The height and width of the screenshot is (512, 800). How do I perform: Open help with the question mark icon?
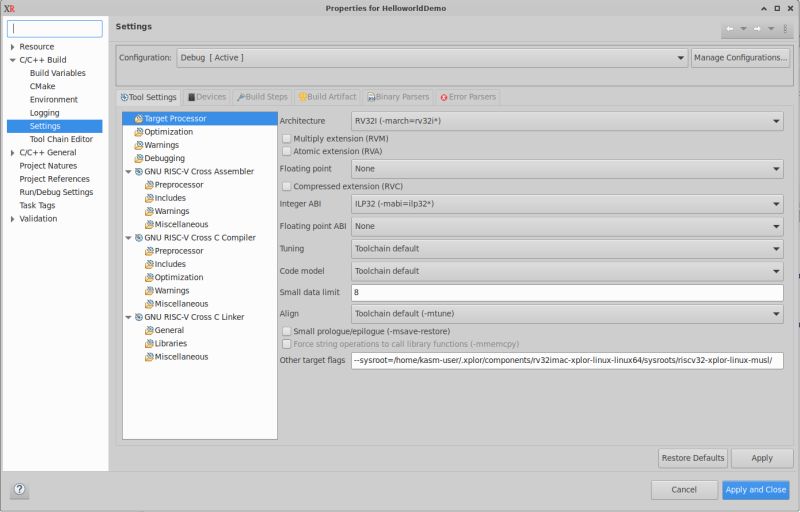click(19, 490)
